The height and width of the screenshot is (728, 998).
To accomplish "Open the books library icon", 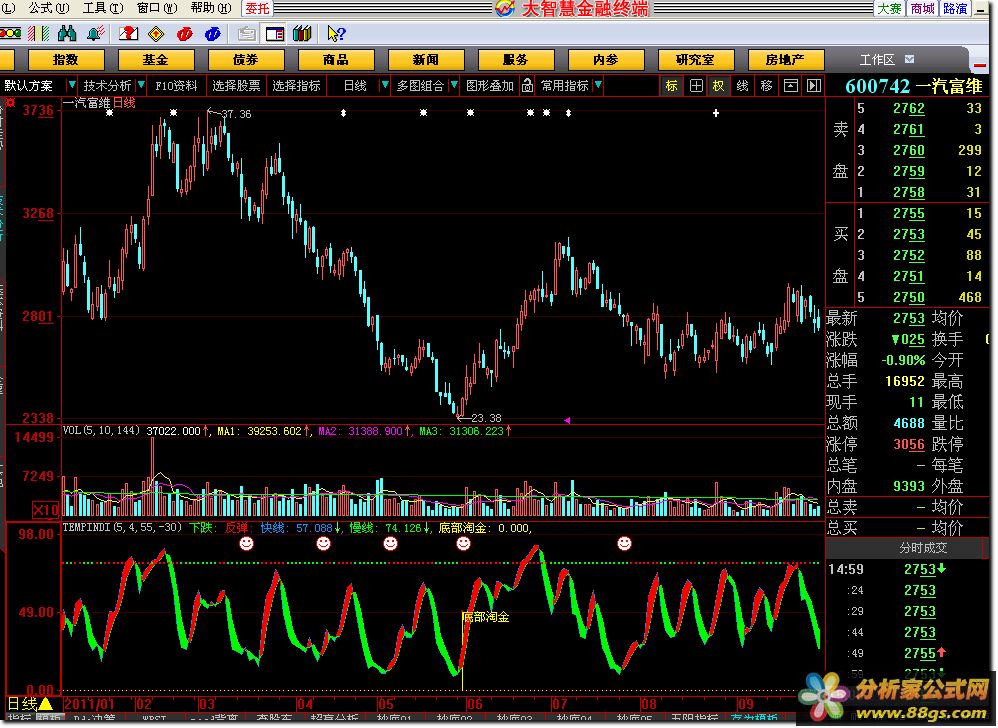I will (302, 33).
